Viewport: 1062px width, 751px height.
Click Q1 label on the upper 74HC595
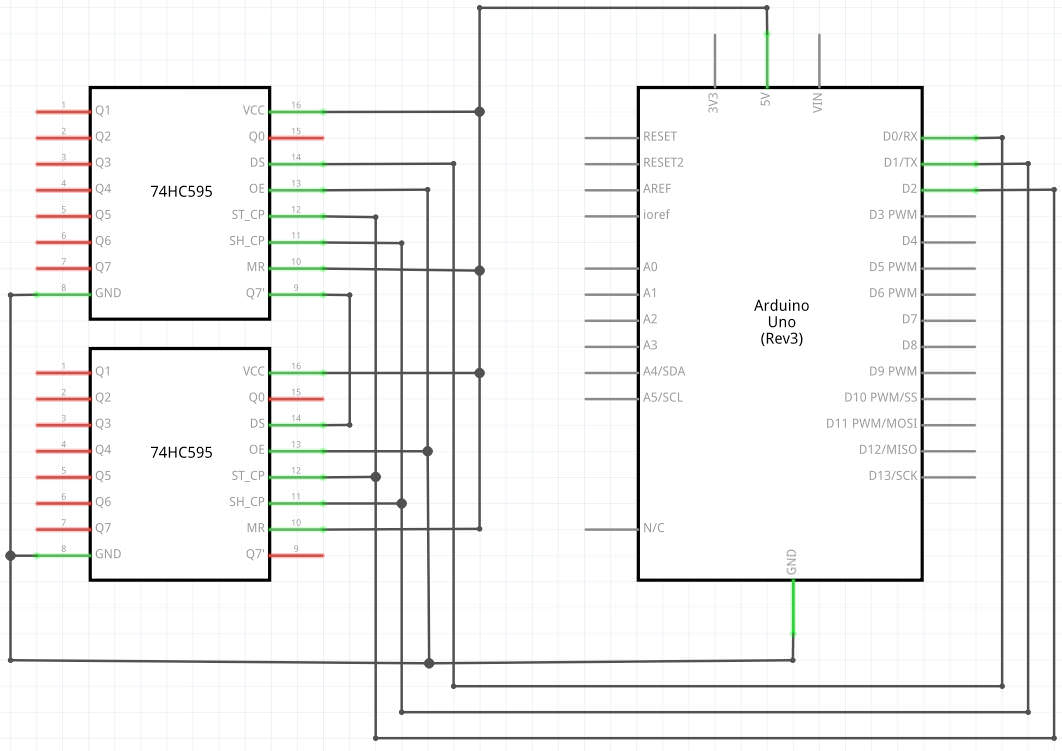[103, 110]
